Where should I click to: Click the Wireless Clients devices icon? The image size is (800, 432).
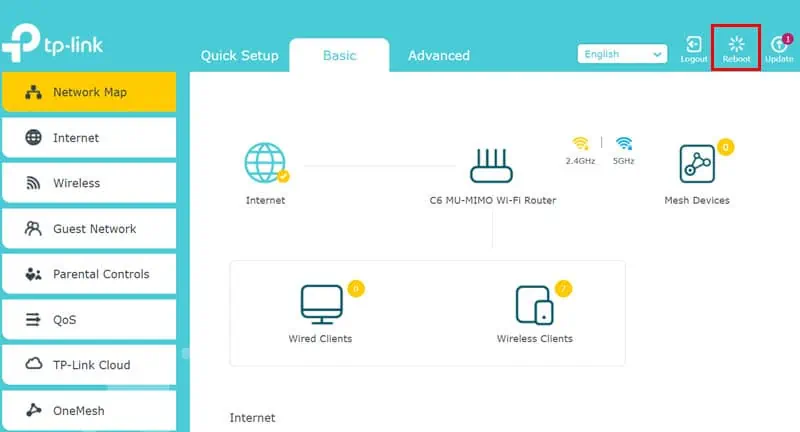click(x=534, y=305)
